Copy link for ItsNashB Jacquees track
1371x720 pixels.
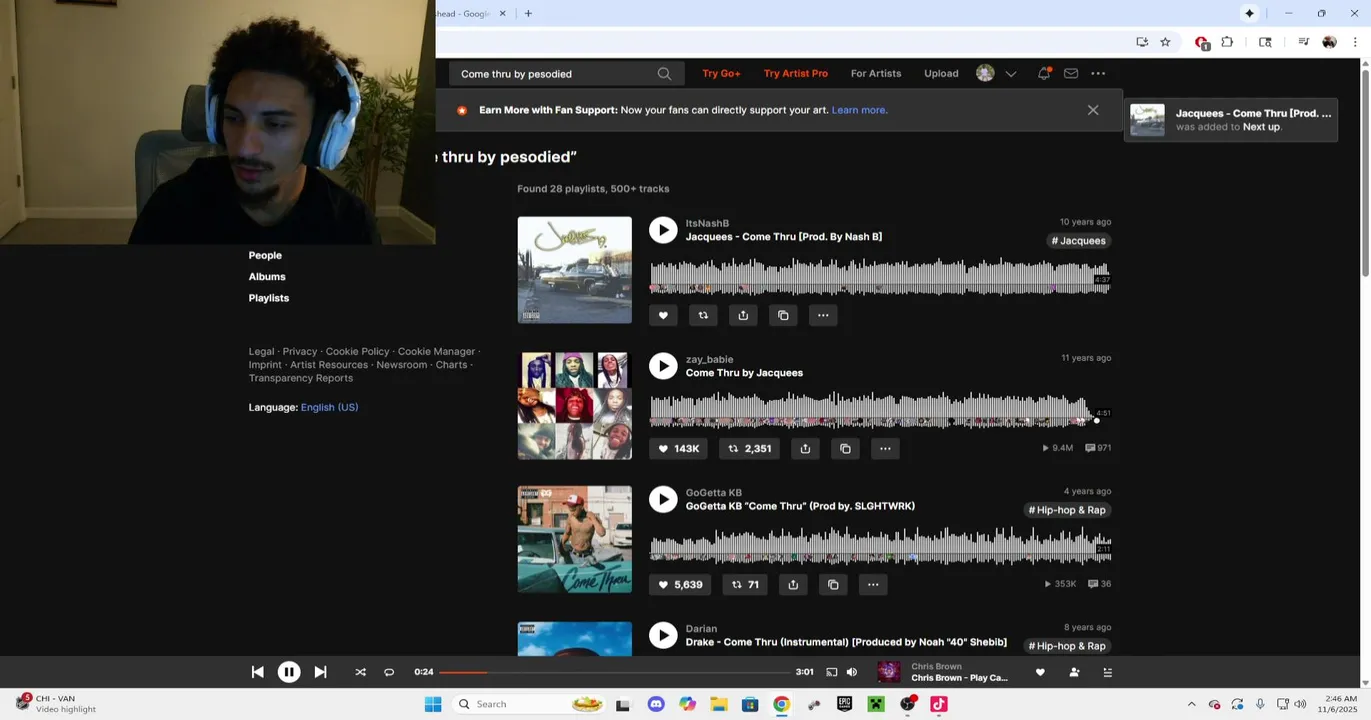(783, 315)
